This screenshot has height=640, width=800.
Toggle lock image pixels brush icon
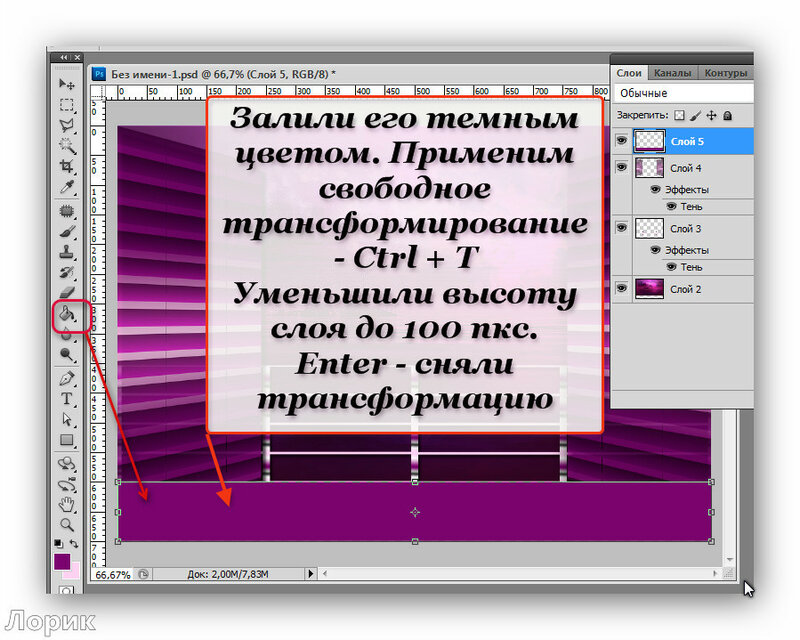(x=695, y=116)
